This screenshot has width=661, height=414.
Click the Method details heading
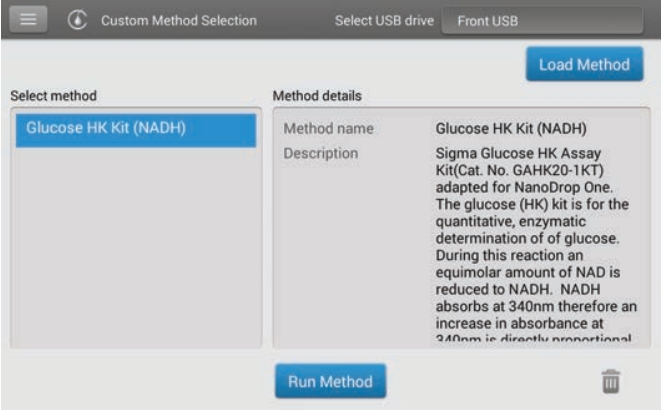pos(317,96)
